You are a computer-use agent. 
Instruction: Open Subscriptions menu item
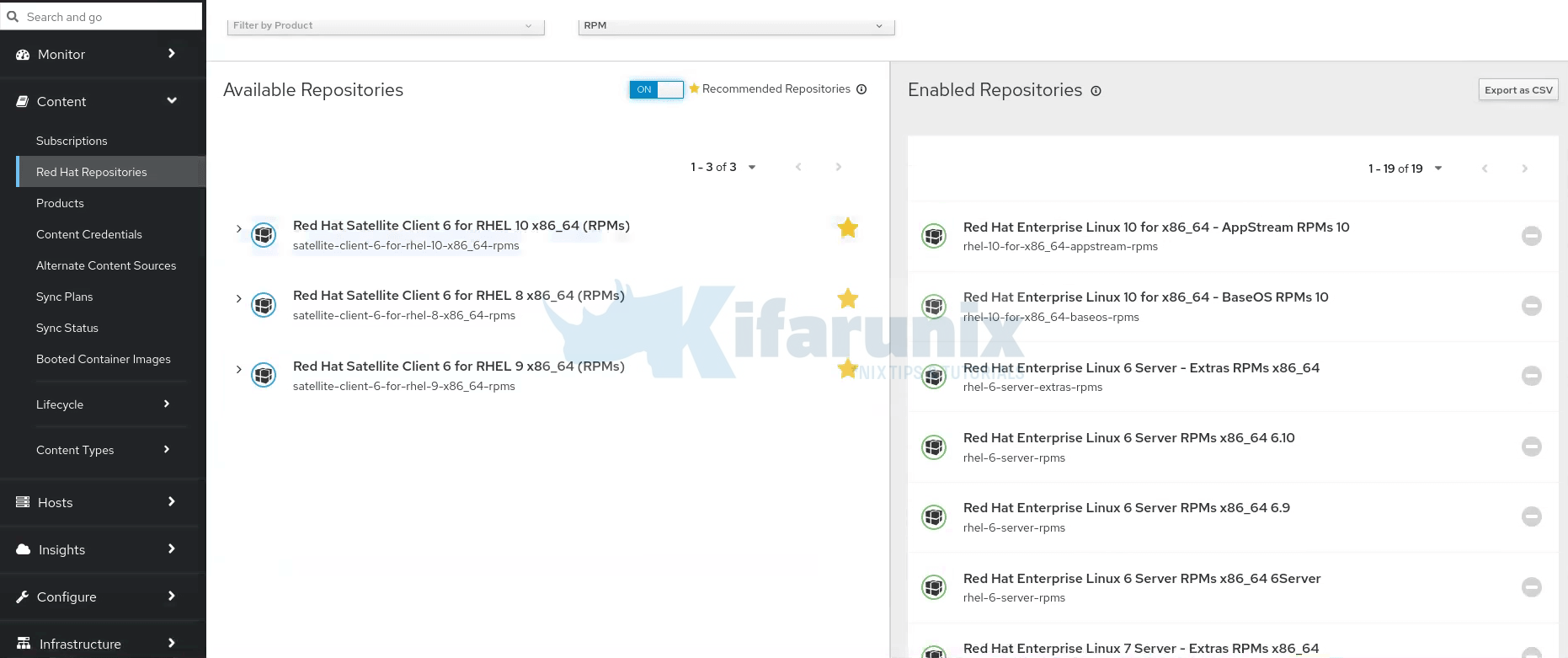click(x=72, y=141)
